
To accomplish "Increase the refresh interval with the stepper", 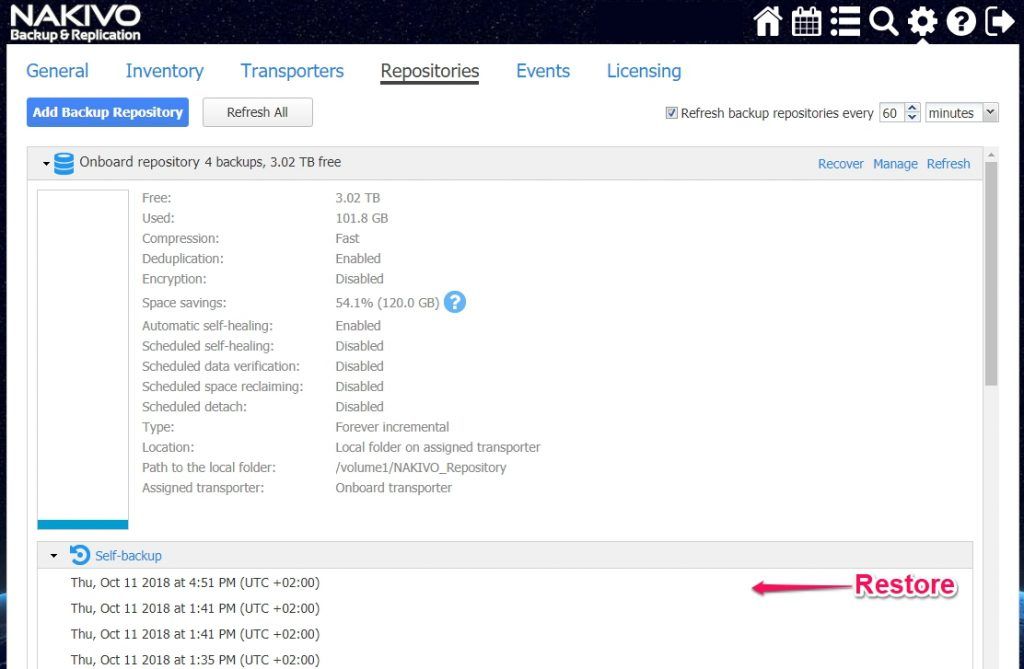I will pos(913,108).
